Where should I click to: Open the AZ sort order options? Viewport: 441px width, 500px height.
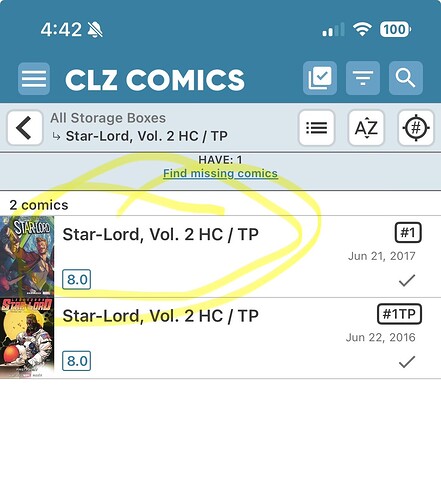366,128
